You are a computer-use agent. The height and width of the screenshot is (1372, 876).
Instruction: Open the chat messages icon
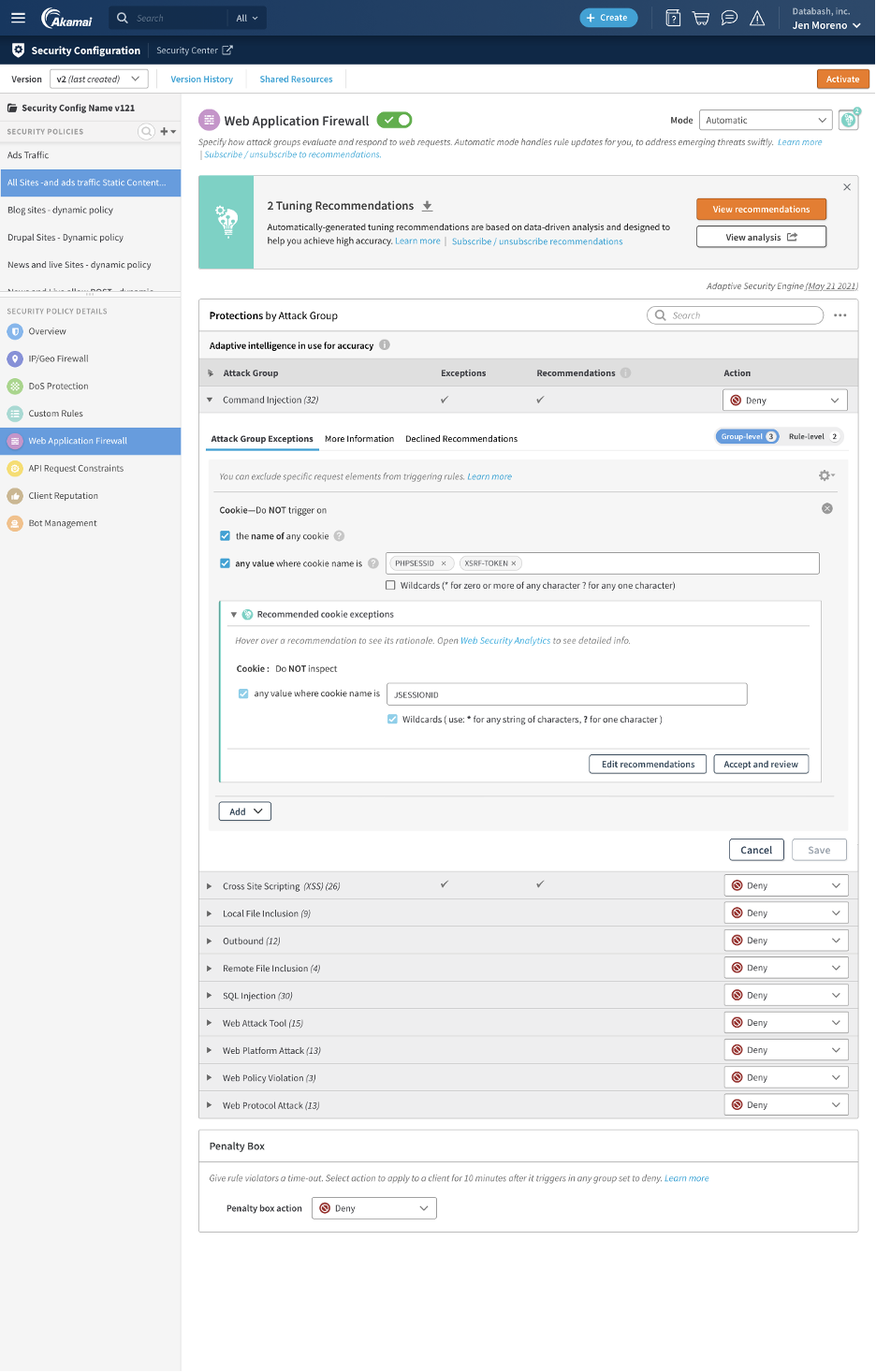pos(729,18)
